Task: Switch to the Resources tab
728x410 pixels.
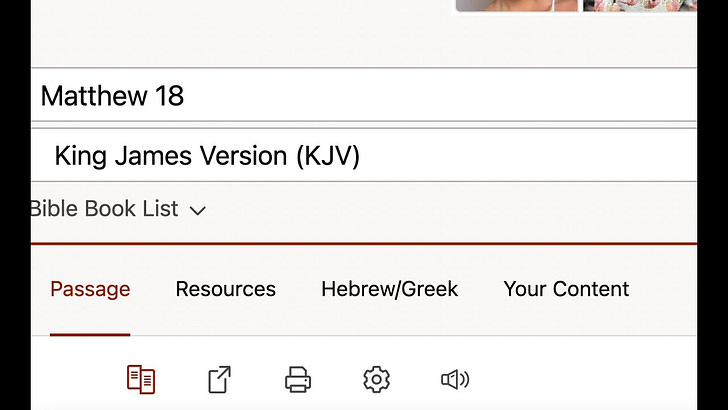Action: pyautogui.click(x=226, y=289)
